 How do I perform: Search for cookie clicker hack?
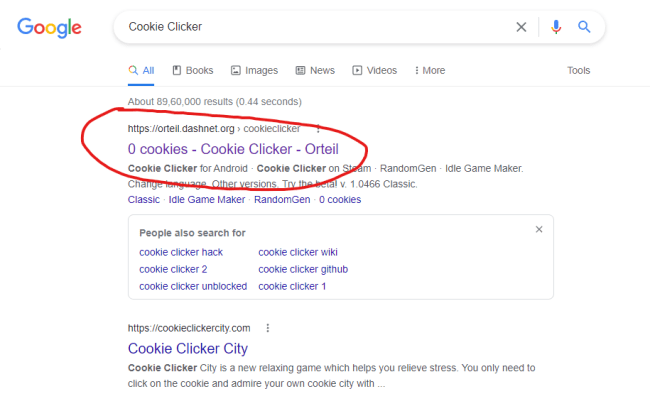pyautogui.click(x=181, y=252)
